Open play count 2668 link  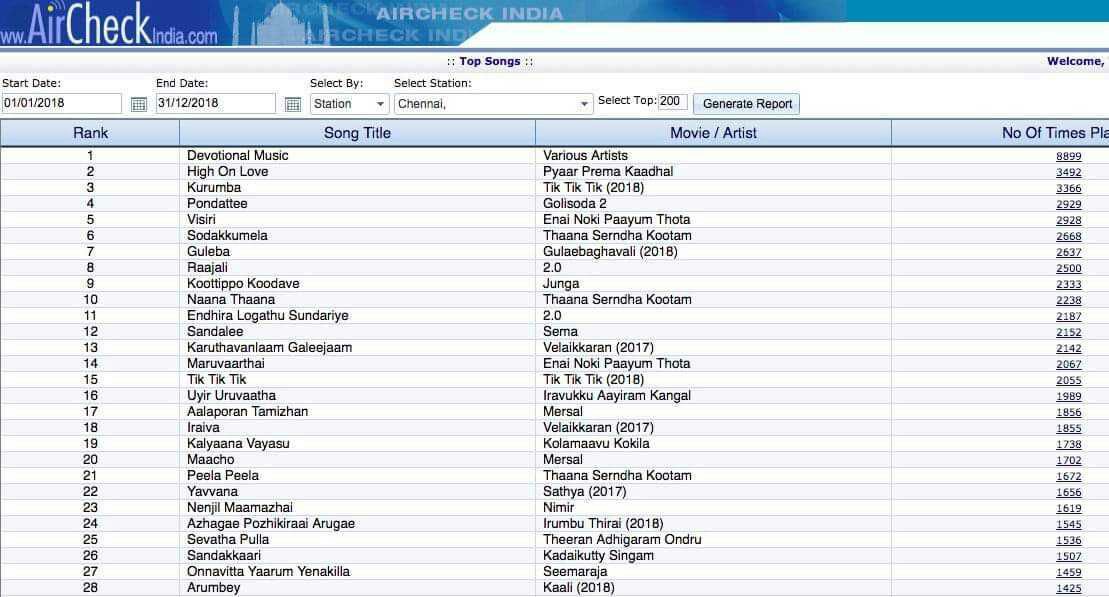[x=1069, y=237]
